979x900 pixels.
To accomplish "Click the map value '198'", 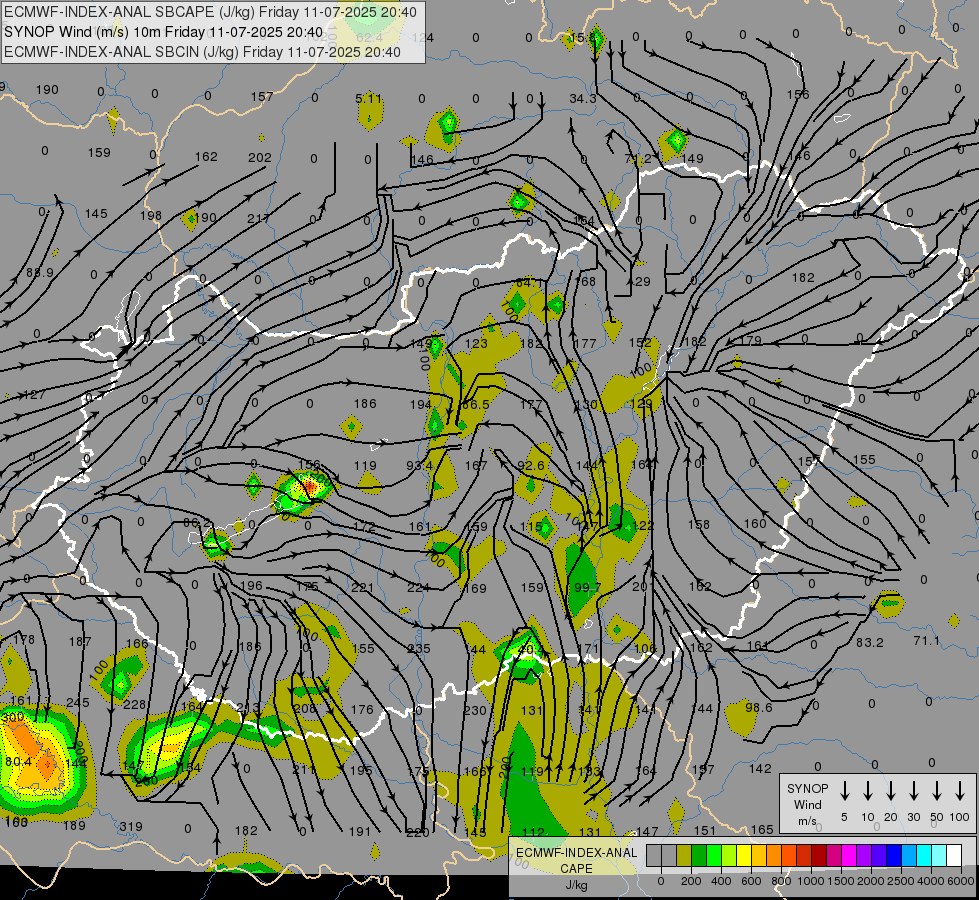I will (x=150, y=215).
